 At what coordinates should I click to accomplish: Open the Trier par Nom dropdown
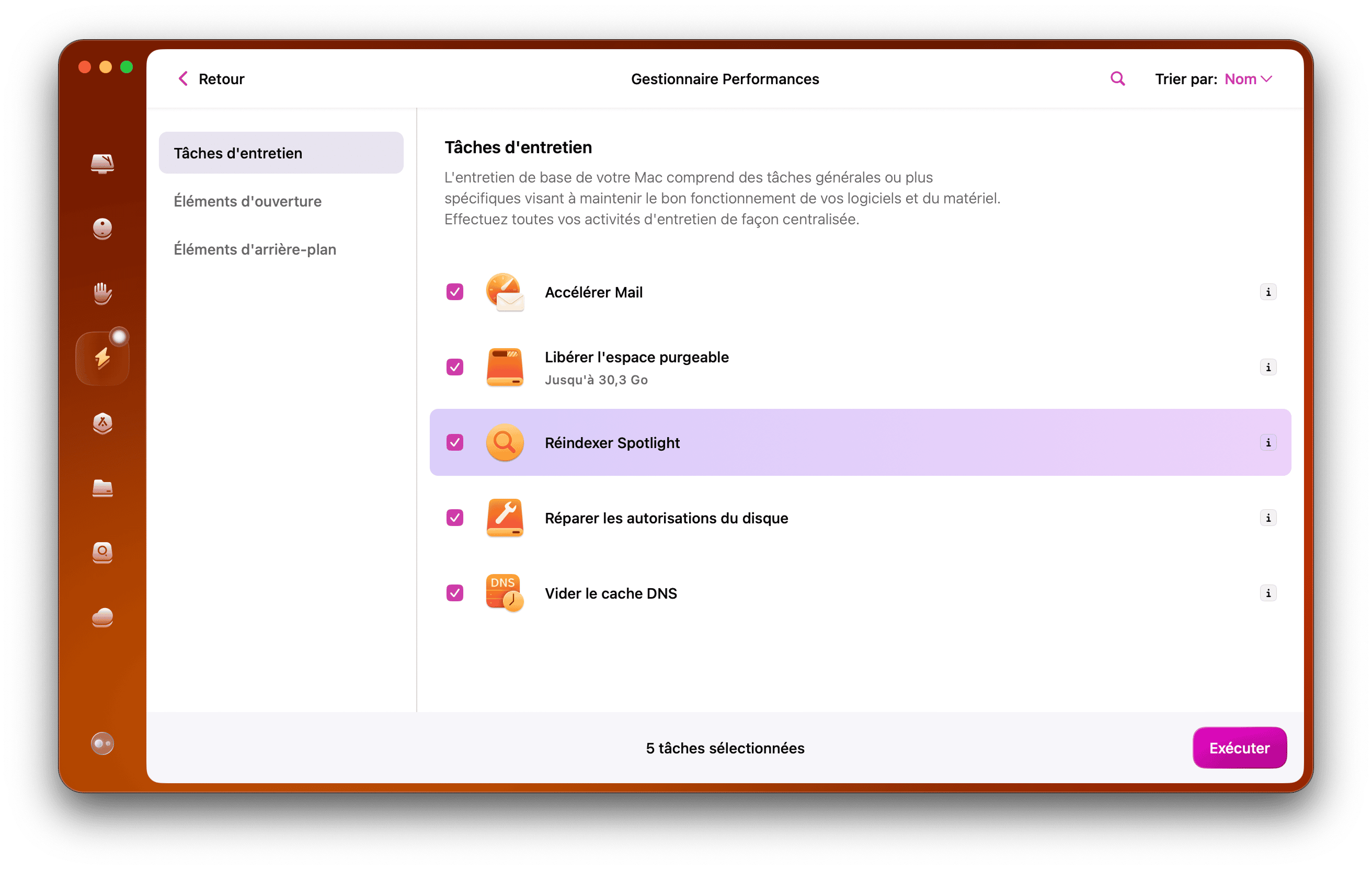click(x=1248, y=78)
